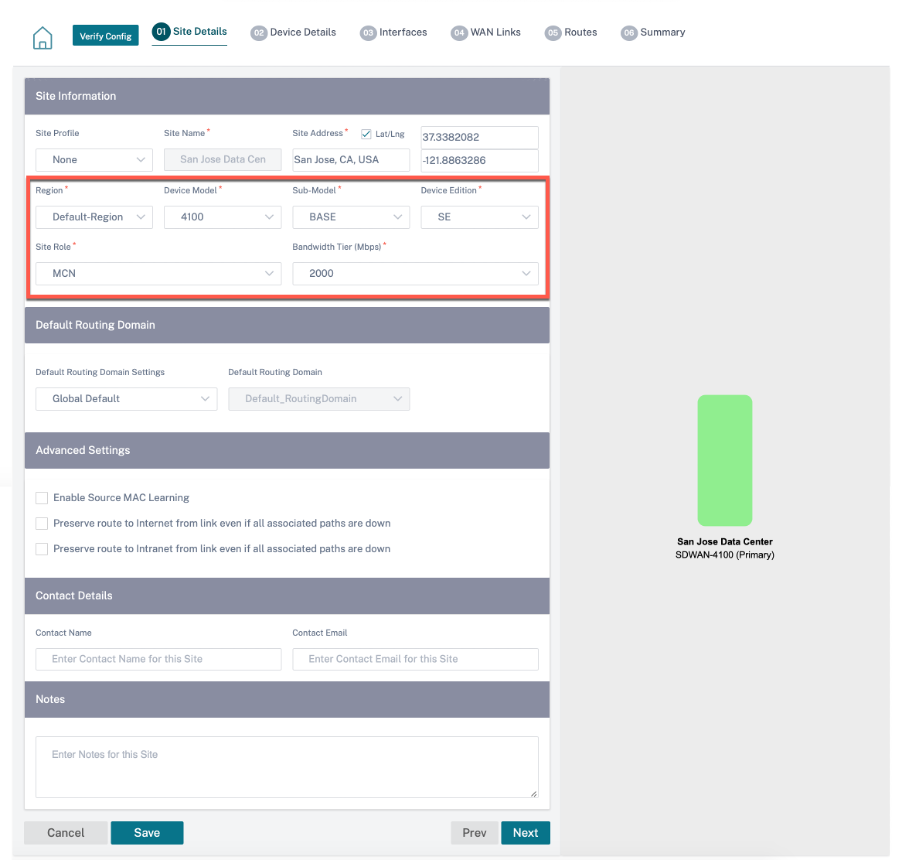Open the Device Model dropdown
902x860 pixels.
223,217
